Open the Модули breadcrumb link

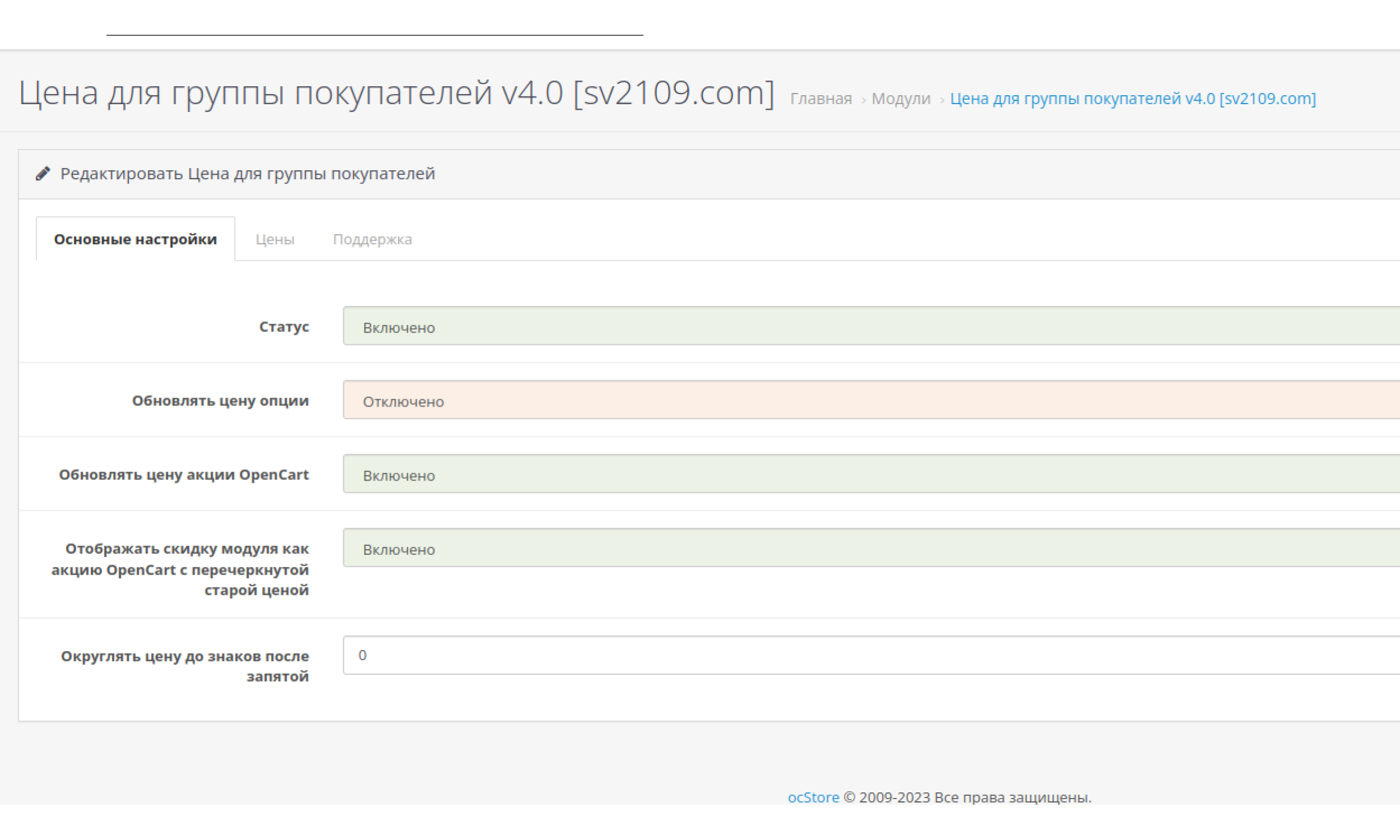point(901,99)
